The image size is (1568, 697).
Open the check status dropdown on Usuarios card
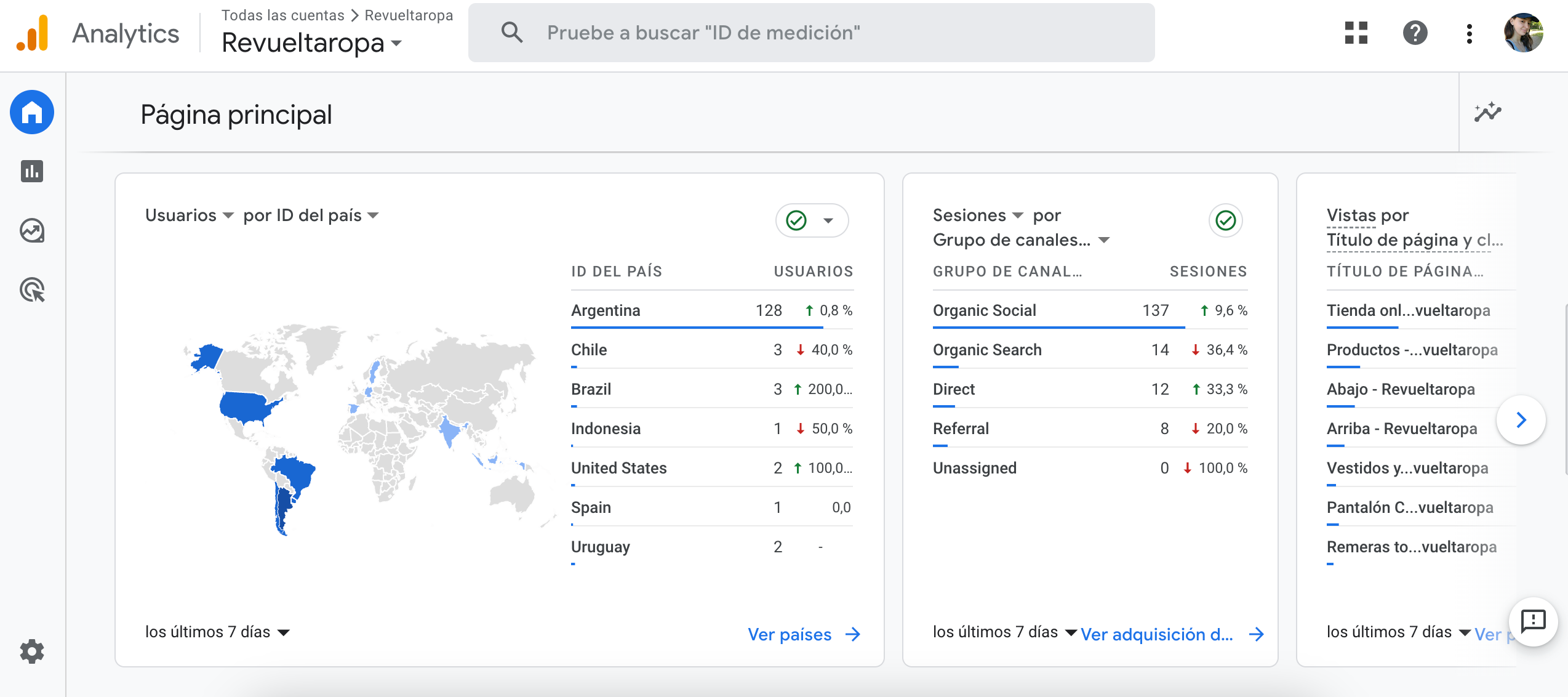[828, 220]
